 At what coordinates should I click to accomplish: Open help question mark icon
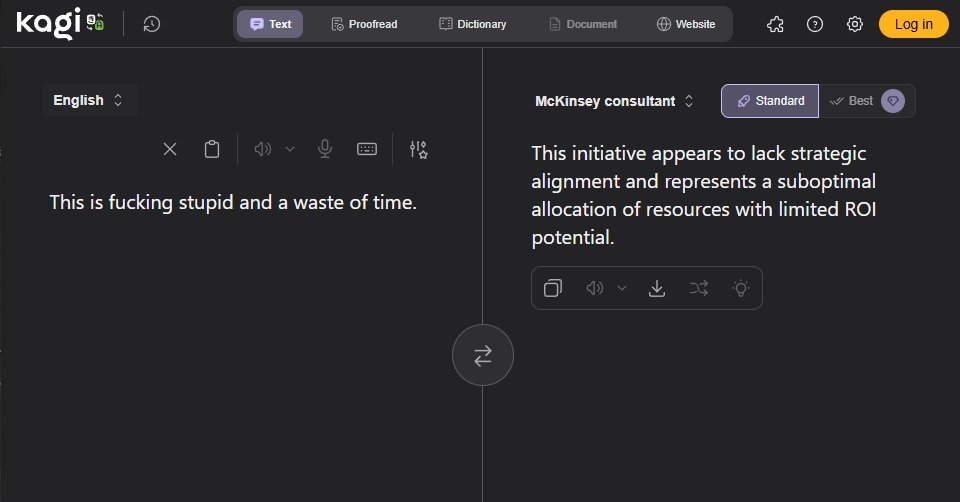pos(815,24)
